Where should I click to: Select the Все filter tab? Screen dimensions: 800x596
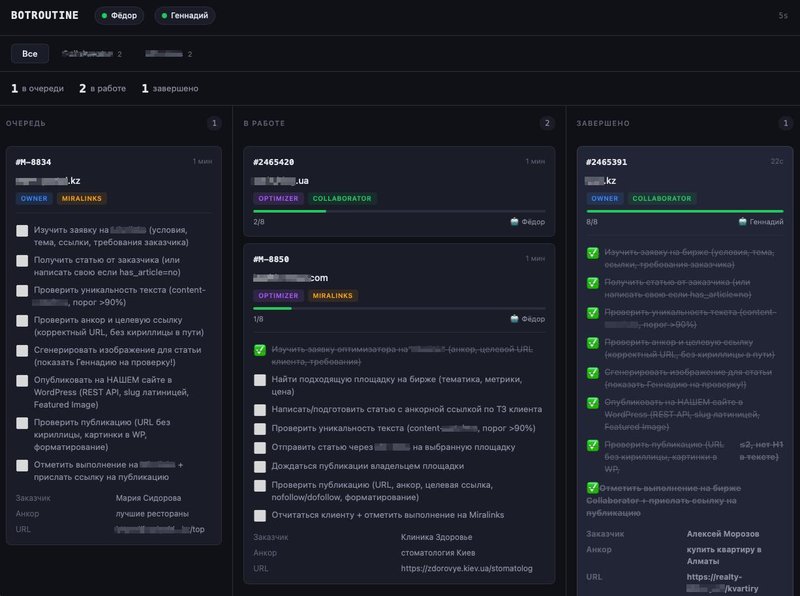(x=30, y=54)
